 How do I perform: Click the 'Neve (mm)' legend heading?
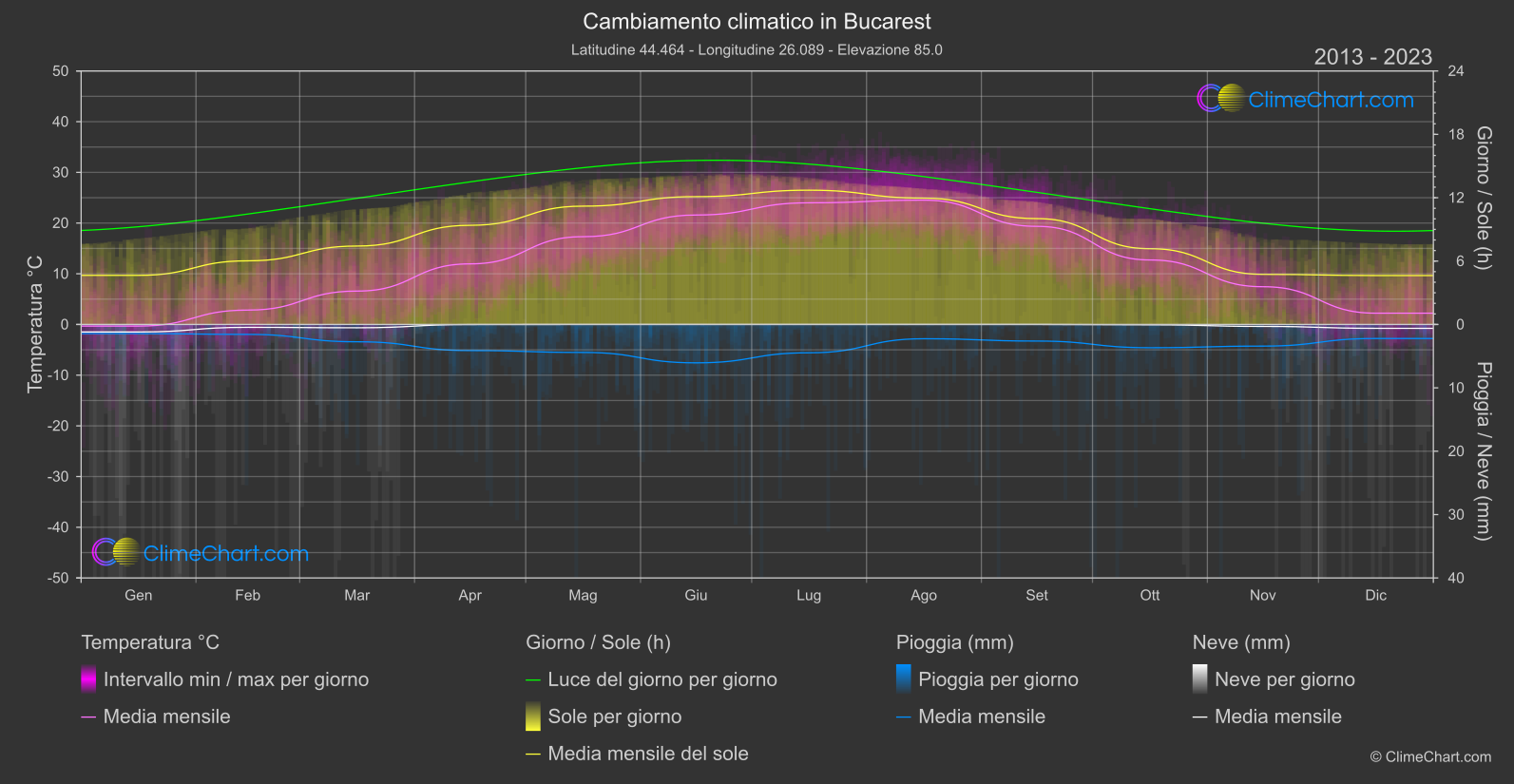tap(1241, 642)
